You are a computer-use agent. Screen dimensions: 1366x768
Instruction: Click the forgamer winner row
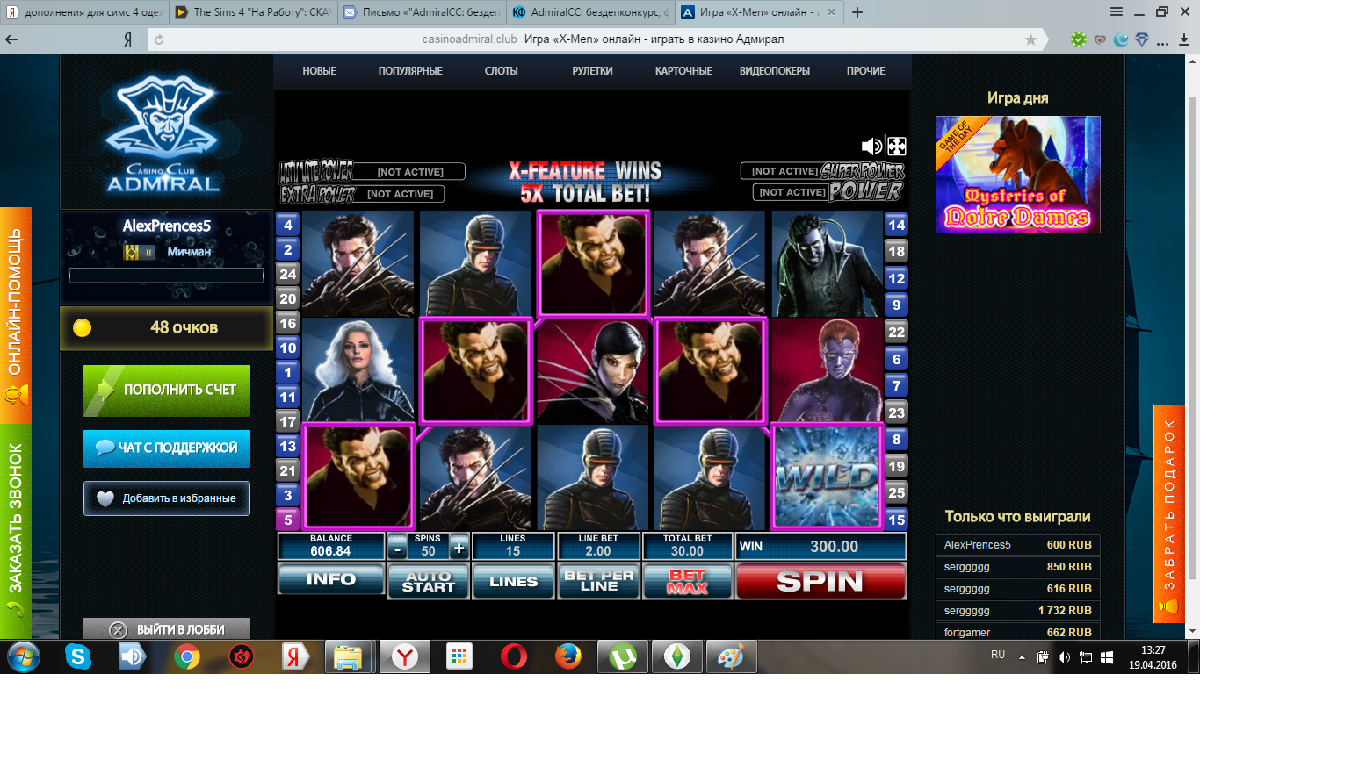pos(1018,632)
